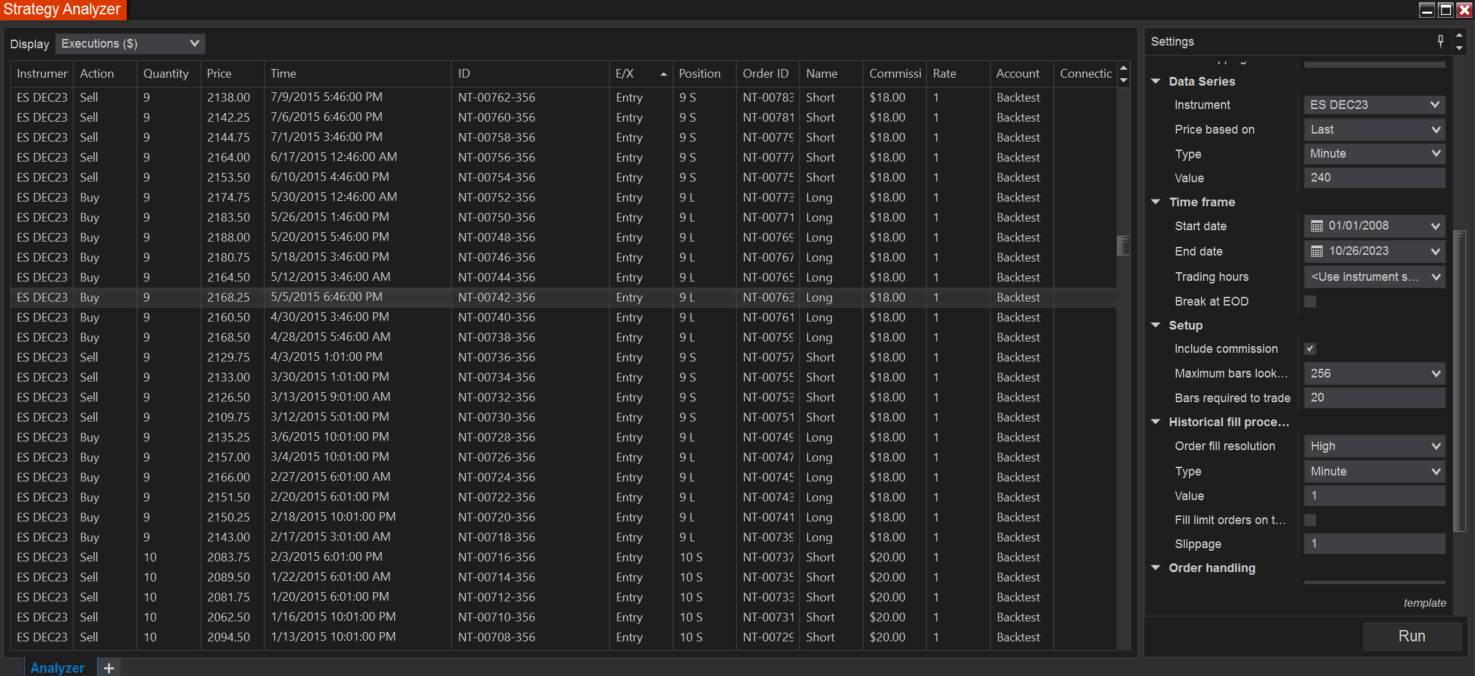
Task: Open the Price based on Last dropdown
Action: [x=1375, y=129]
